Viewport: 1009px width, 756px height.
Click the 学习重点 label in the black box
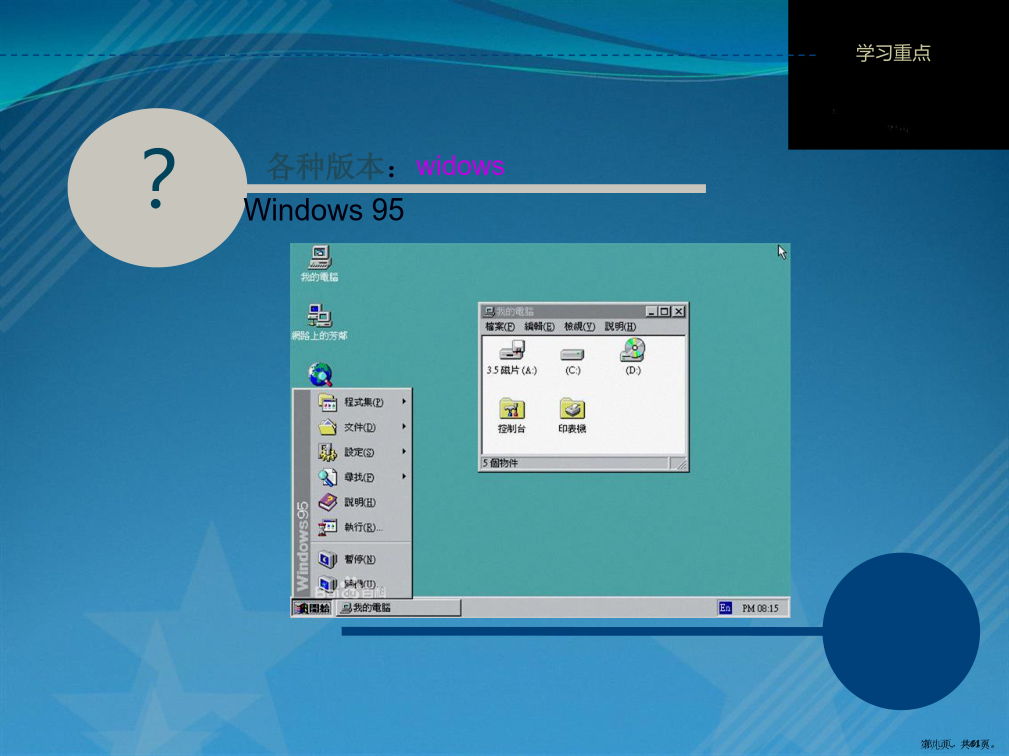893,53
